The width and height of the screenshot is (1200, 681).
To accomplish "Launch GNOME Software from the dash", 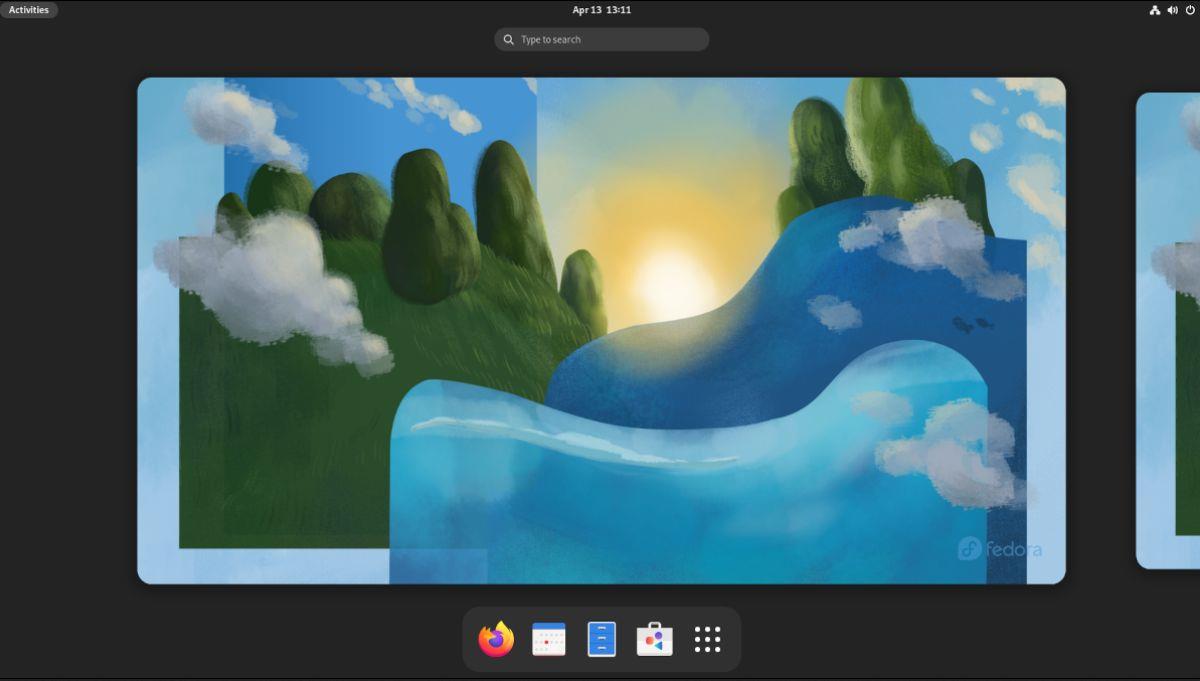I will (x=653, y=637).
